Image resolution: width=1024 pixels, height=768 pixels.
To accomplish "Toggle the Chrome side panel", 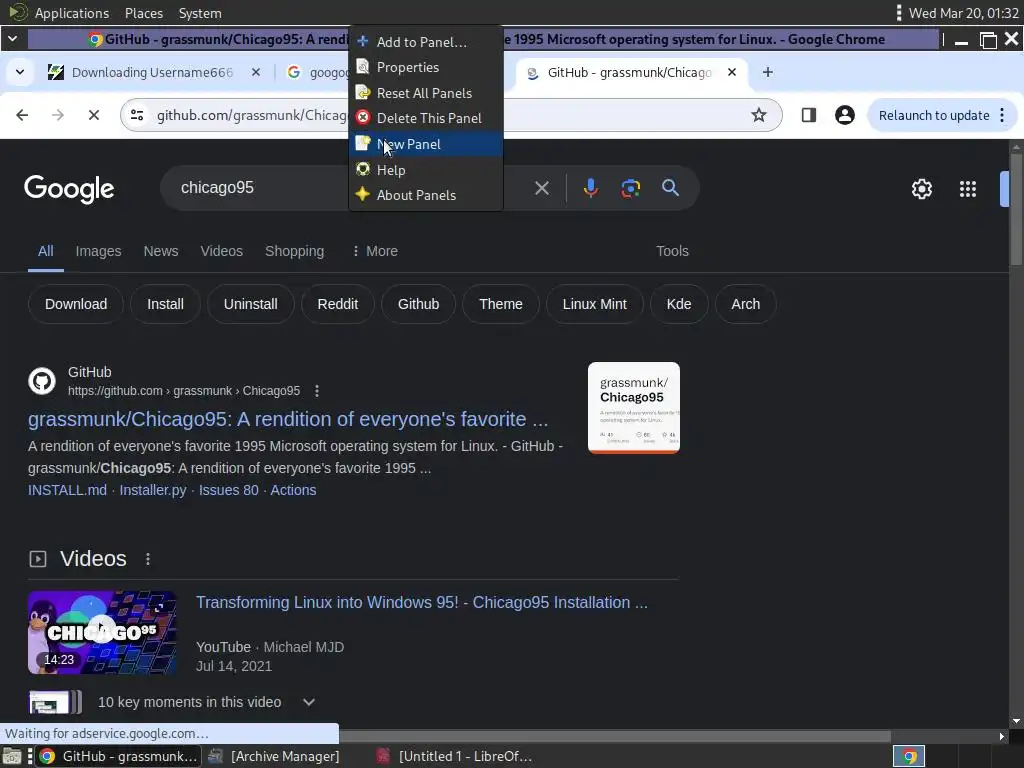I will 808,116.
